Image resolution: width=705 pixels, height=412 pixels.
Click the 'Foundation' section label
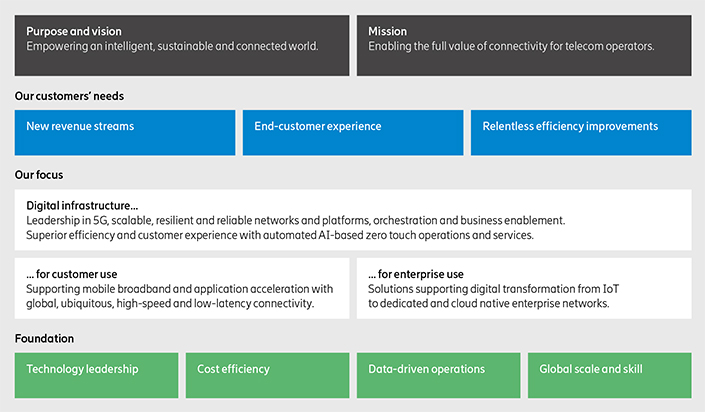pos(44,339)
